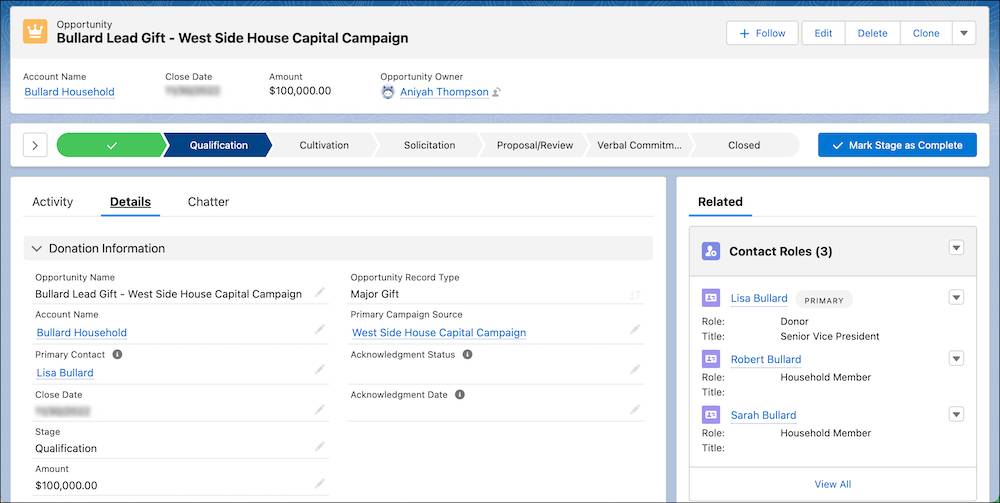
Task: Select the completed green stage step
Action: [112, 145]
